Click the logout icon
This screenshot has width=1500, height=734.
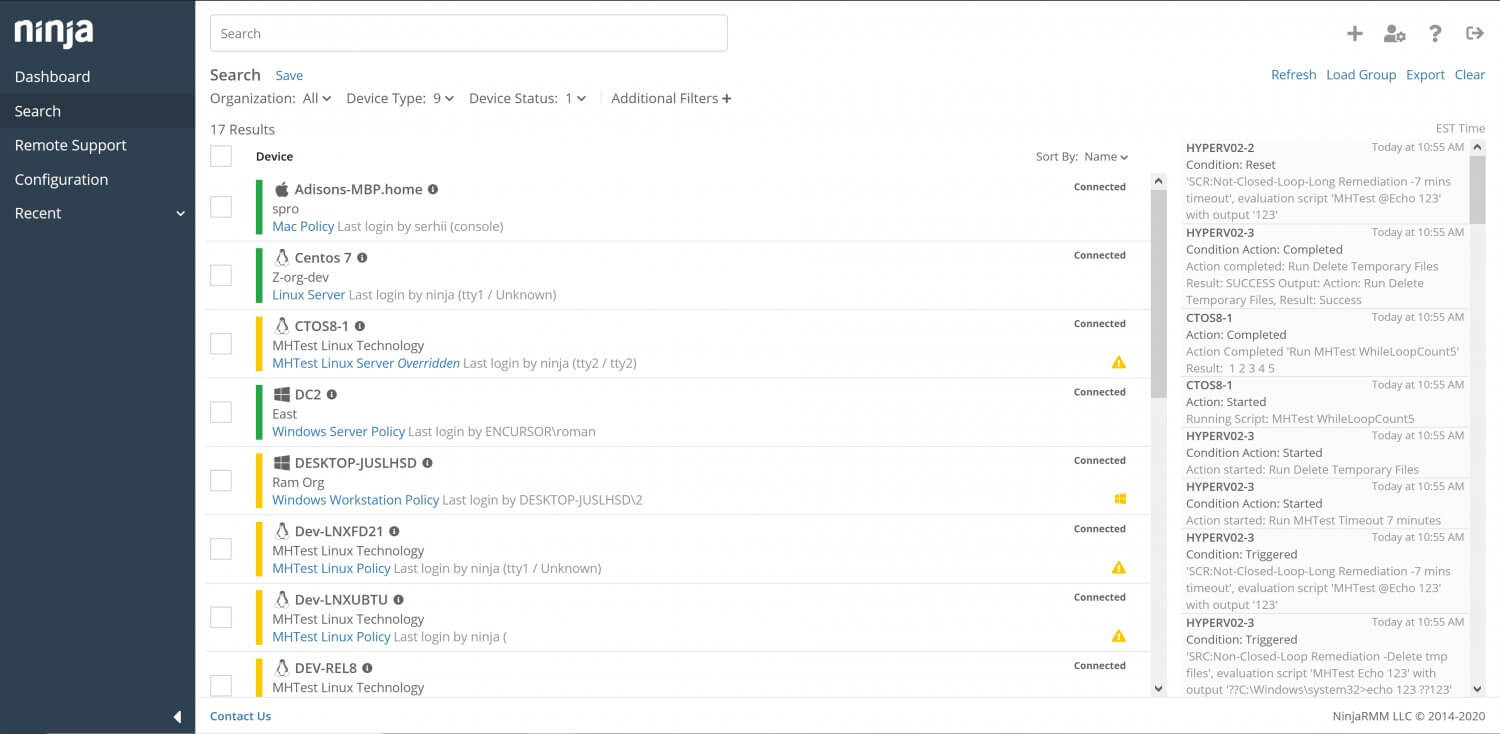[1474, 34]
